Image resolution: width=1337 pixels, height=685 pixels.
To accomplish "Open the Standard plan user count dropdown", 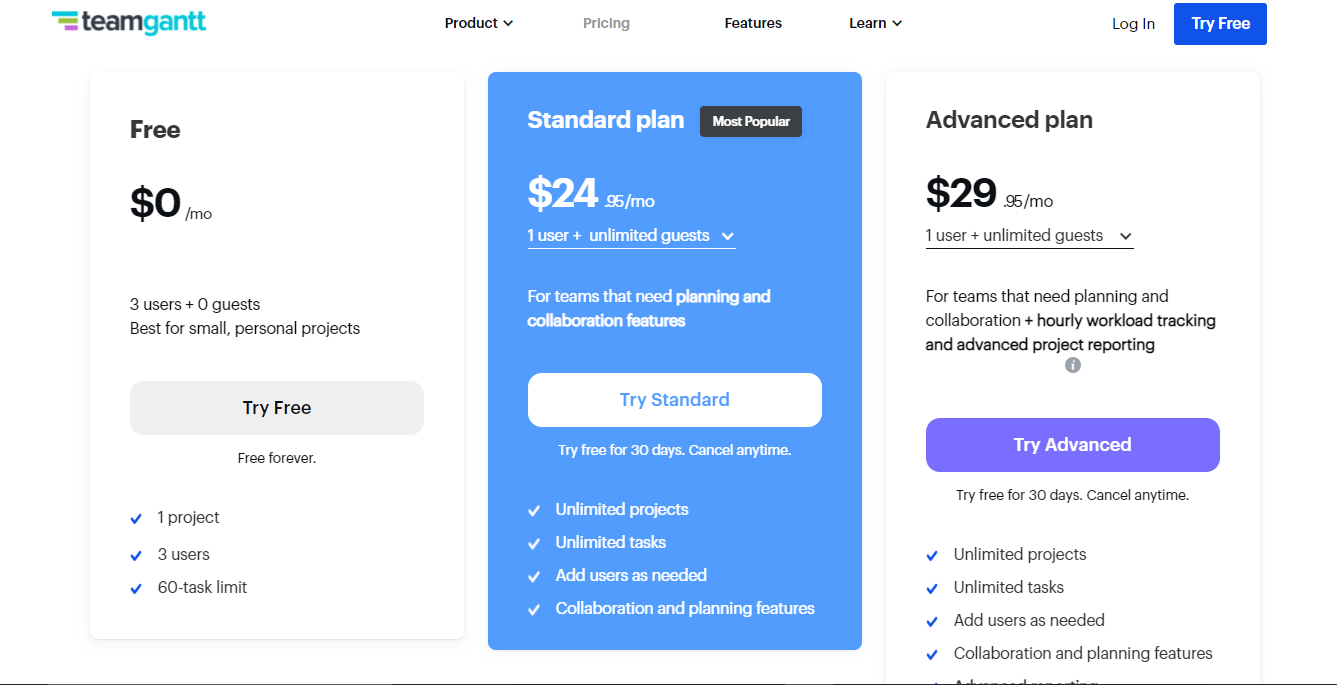I will point(631,236).
